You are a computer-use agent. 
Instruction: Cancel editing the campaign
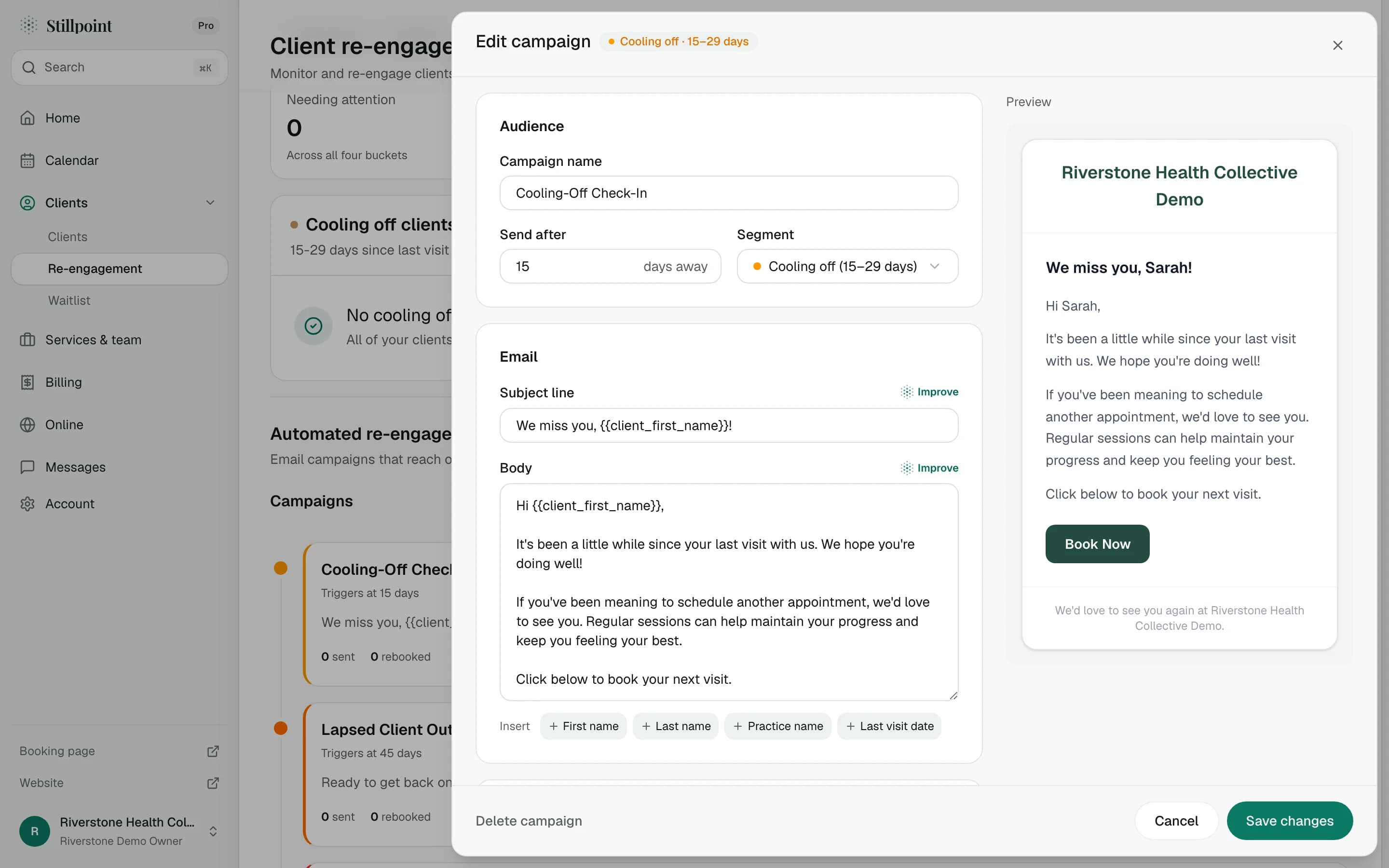tap(1176, 821)
